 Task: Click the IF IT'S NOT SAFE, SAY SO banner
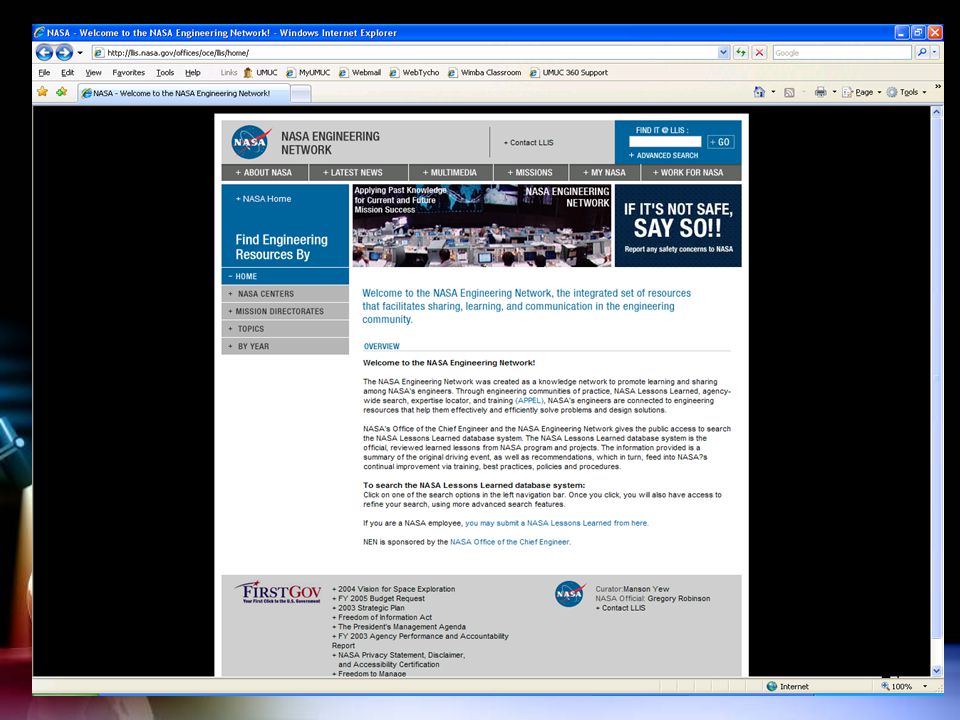(x=678, y=225)
